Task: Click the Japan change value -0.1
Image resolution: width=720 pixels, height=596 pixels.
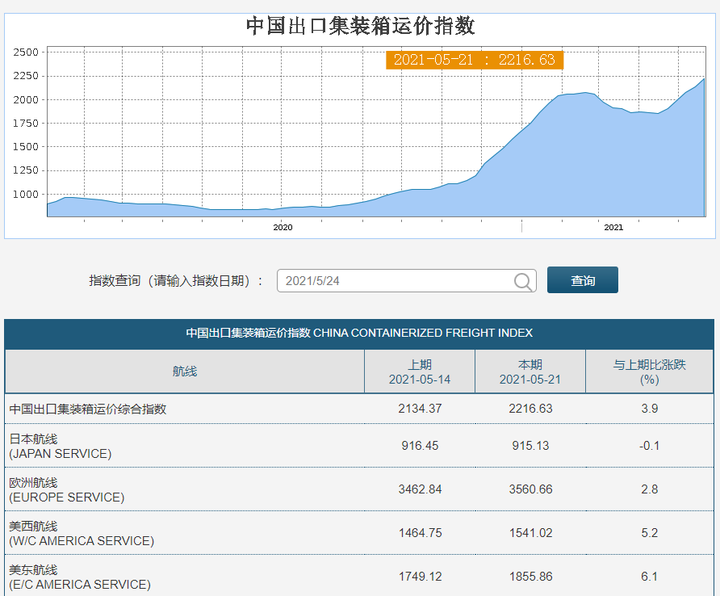Action: [649, 446]
